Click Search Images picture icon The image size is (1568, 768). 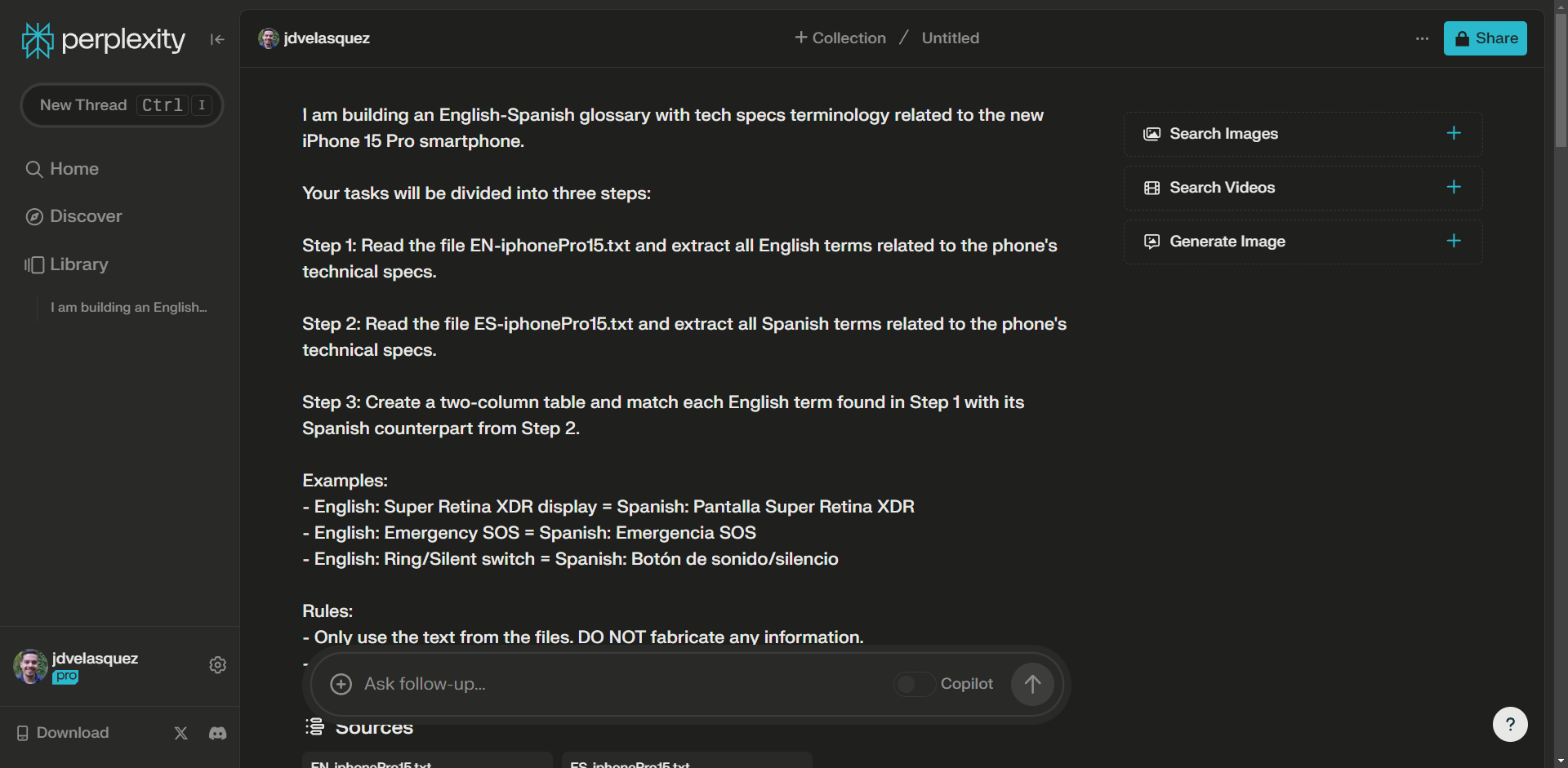pos(1151,134)
